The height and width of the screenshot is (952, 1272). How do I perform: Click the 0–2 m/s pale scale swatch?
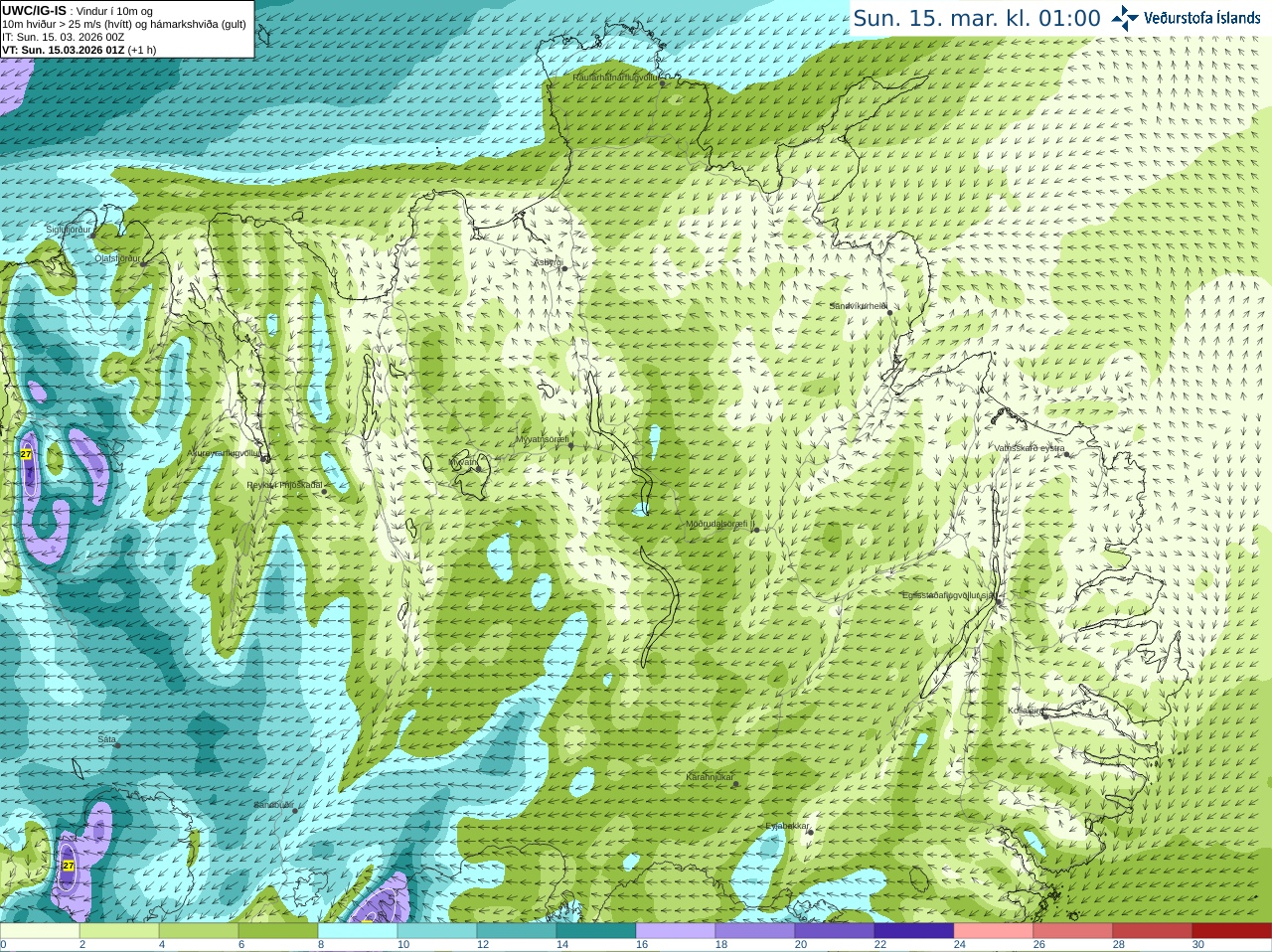[x=40, y=931]
